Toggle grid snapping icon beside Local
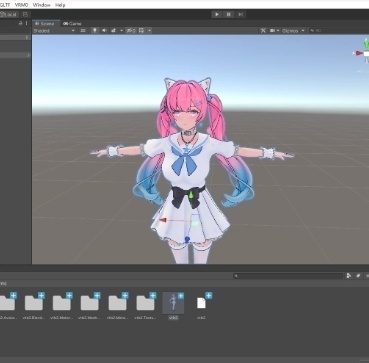The height and width of the screenshot is (363, 369). pyautogui.click(x=26, y=14)
